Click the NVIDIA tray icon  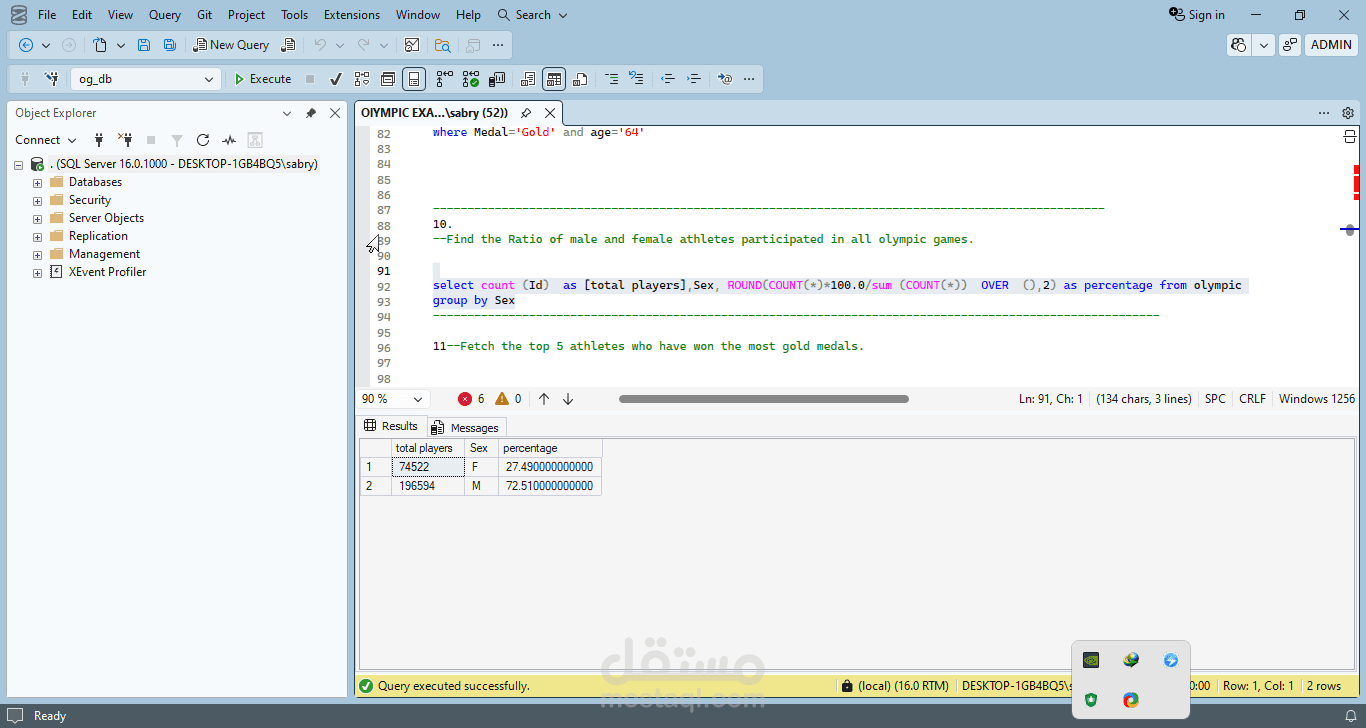(1091, 660)
